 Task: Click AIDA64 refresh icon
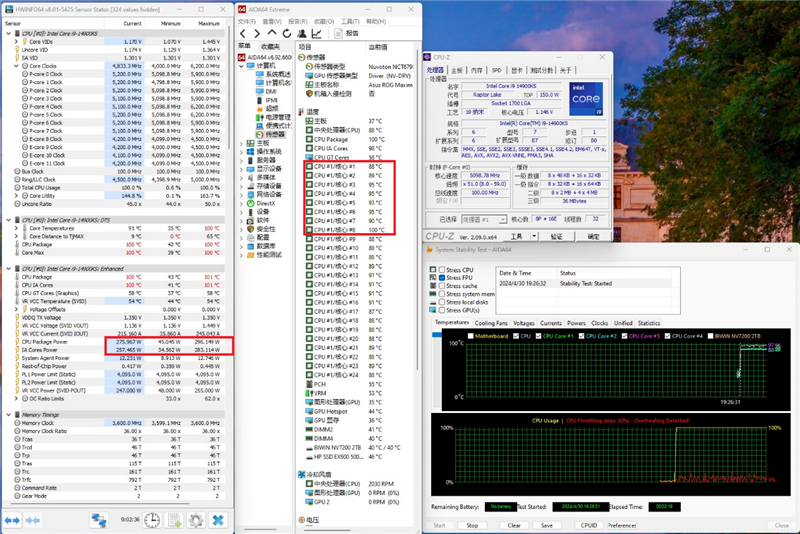[x=287, y=34]
